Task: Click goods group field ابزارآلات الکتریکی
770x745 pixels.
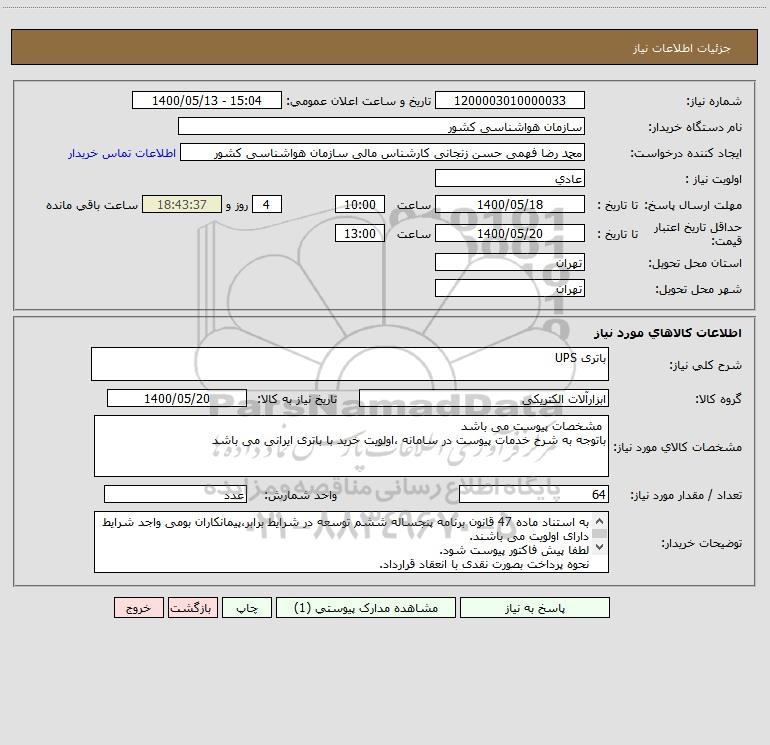Action: click(x=484, y=398)
